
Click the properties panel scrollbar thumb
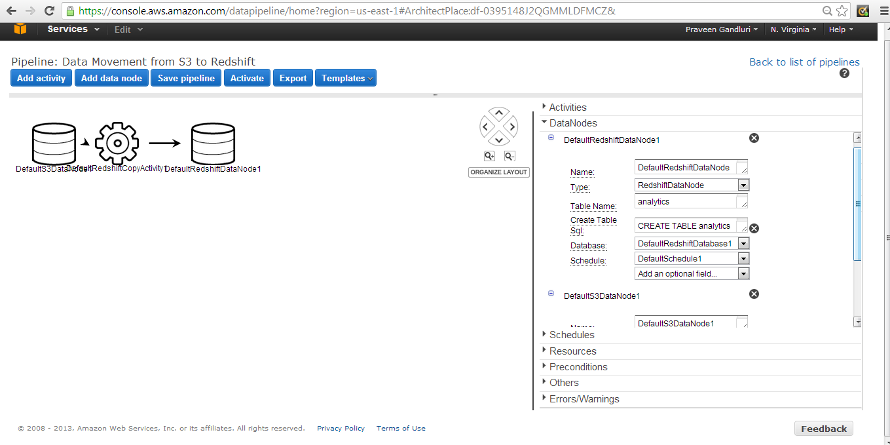pos(858,203)
